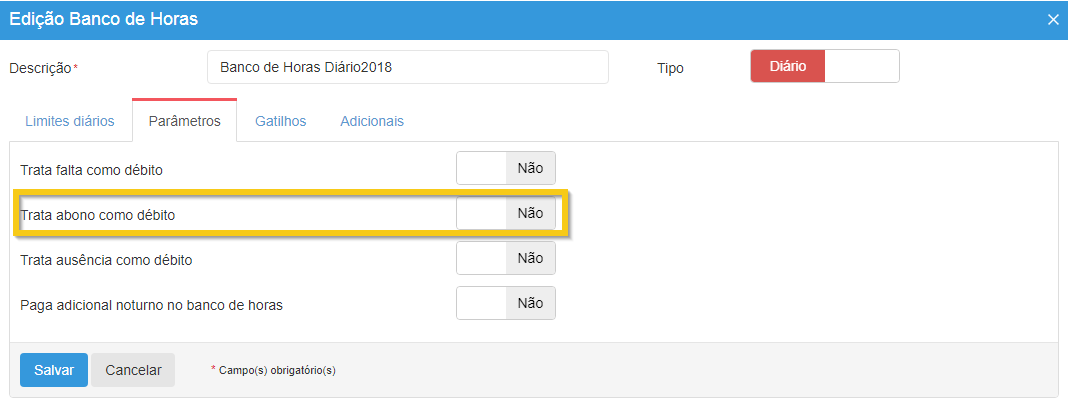Select the Parâmetros tab

pyautogui.click(x=184, y=121)
